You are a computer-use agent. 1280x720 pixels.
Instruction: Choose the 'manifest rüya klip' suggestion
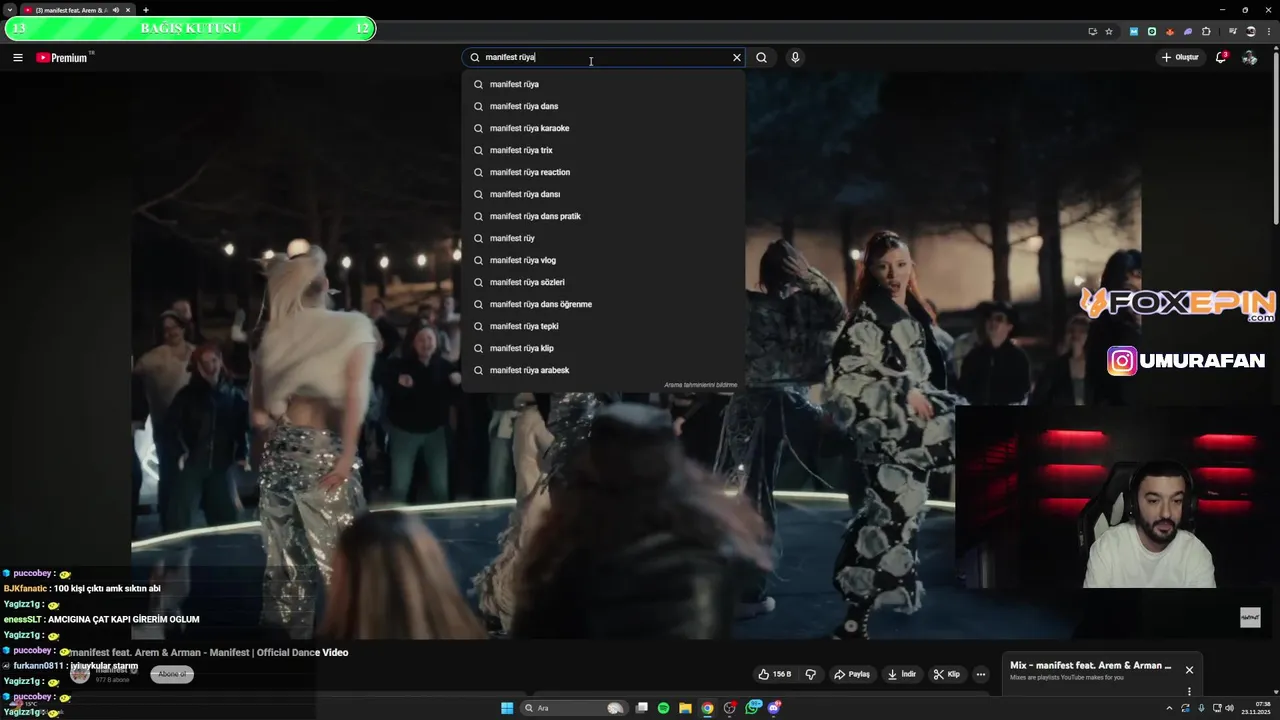coord(603,348)
